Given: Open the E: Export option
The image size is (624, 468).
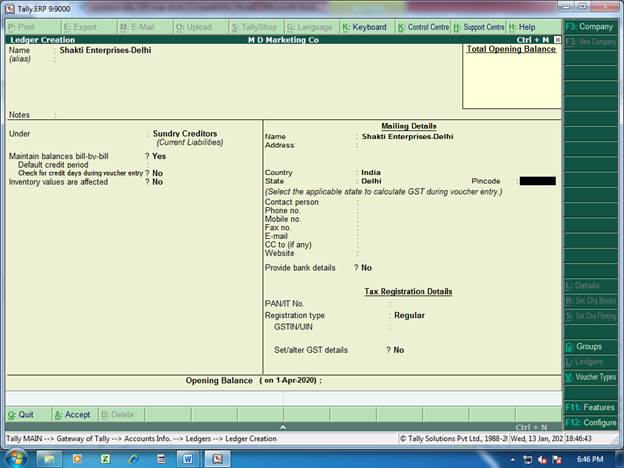Looking at the screenshot, I should point(90,27).
